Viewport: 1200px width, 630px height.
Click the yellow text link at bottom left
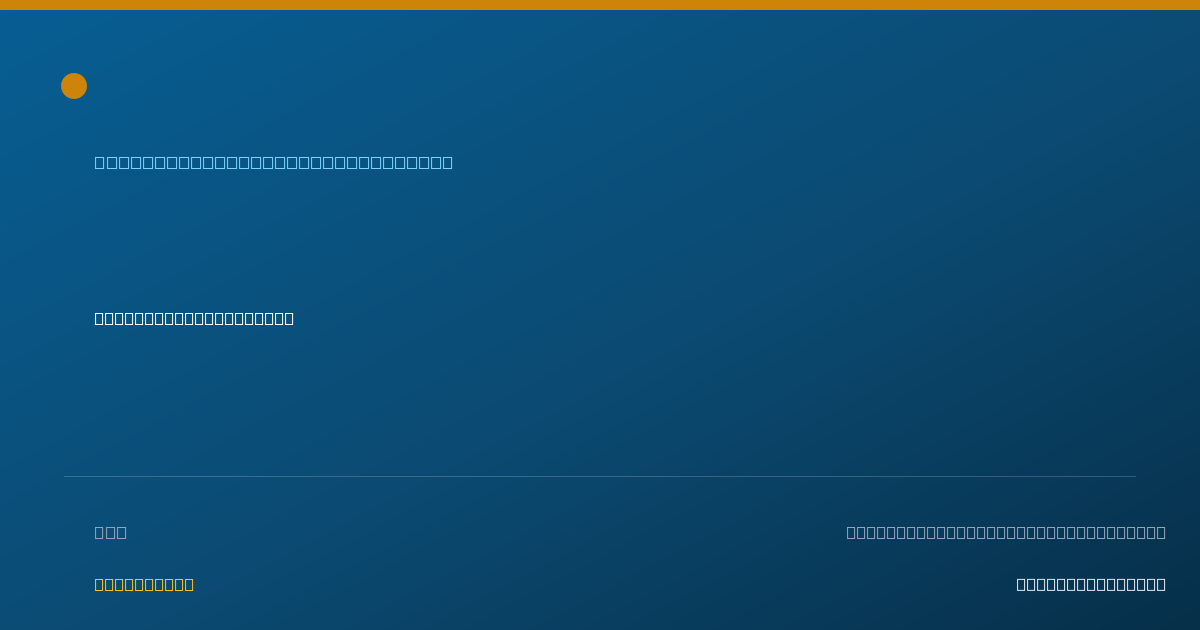click(x=144, y=584)
